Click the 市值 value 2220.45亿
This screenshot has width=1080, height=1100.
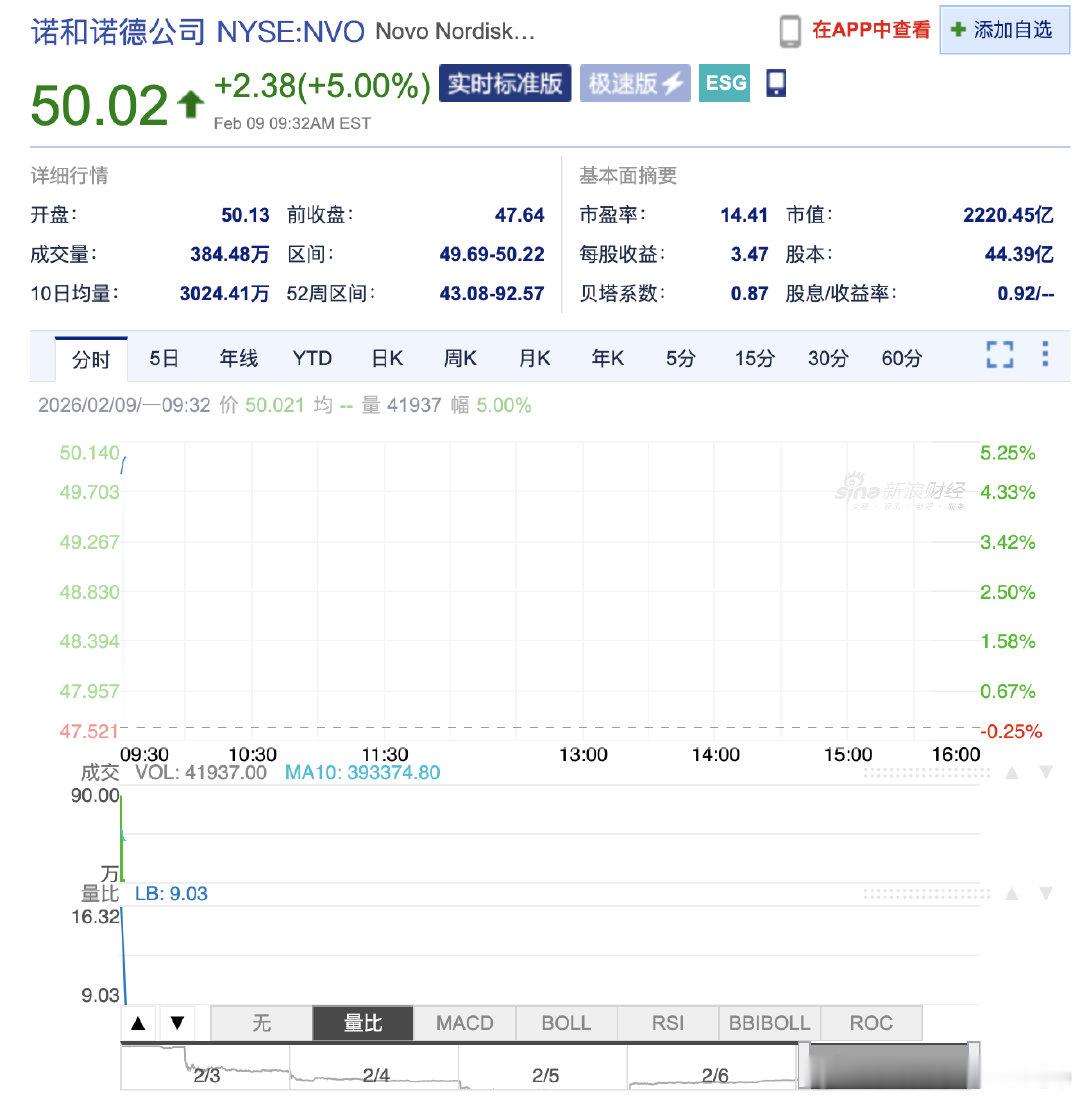point(1008,215)
